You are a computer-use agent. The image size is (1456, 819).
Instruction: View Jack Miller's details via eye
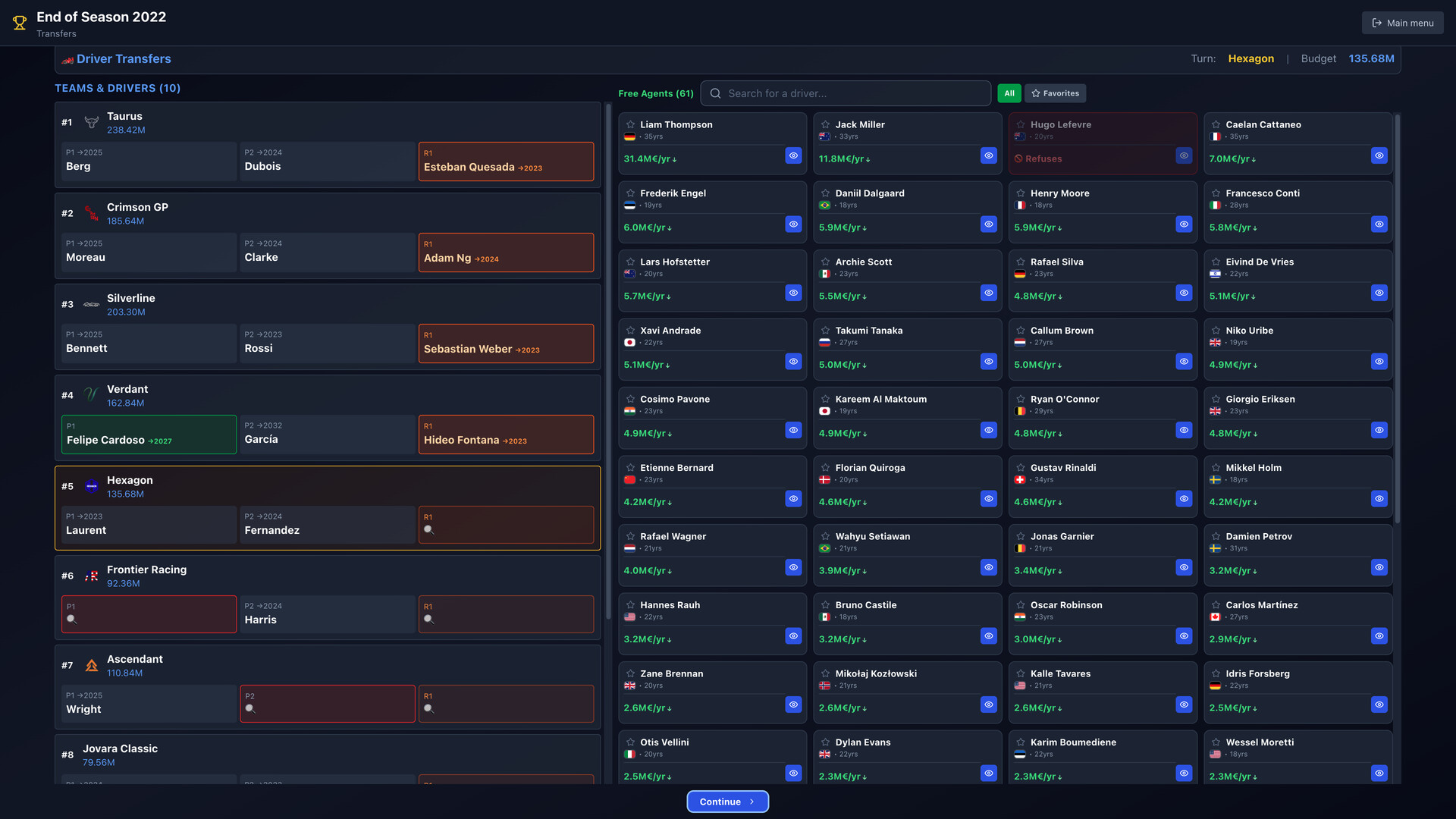click(989, 155)
